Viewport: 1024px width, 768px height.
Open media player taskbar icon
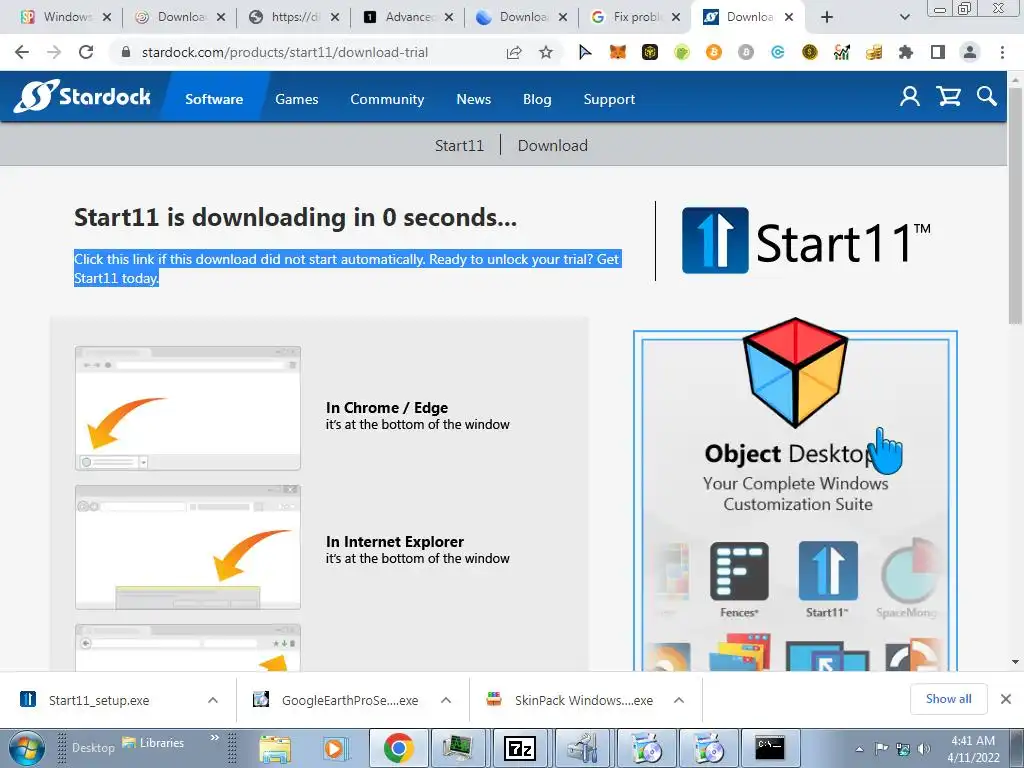(337, 748)
